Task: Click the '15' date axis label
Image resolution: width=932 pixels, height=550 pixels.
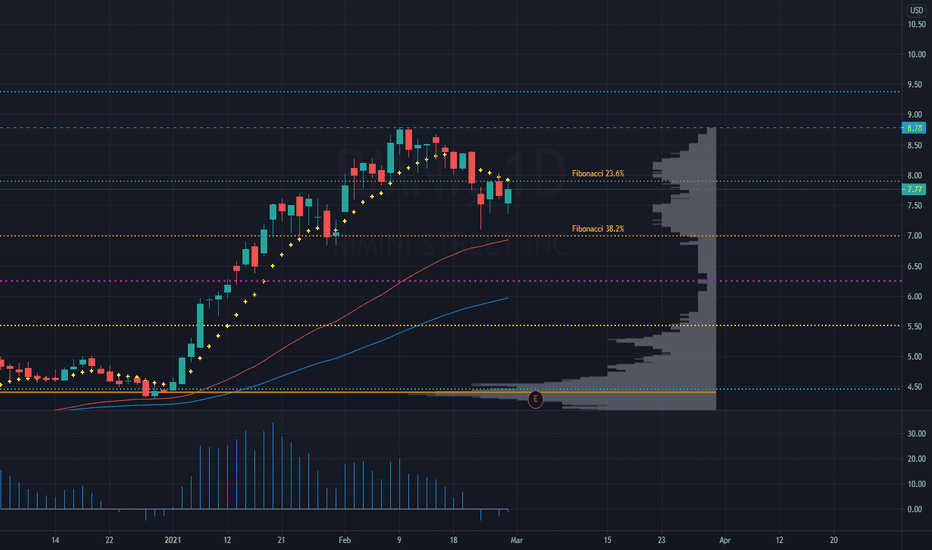Action: (607, 540)
